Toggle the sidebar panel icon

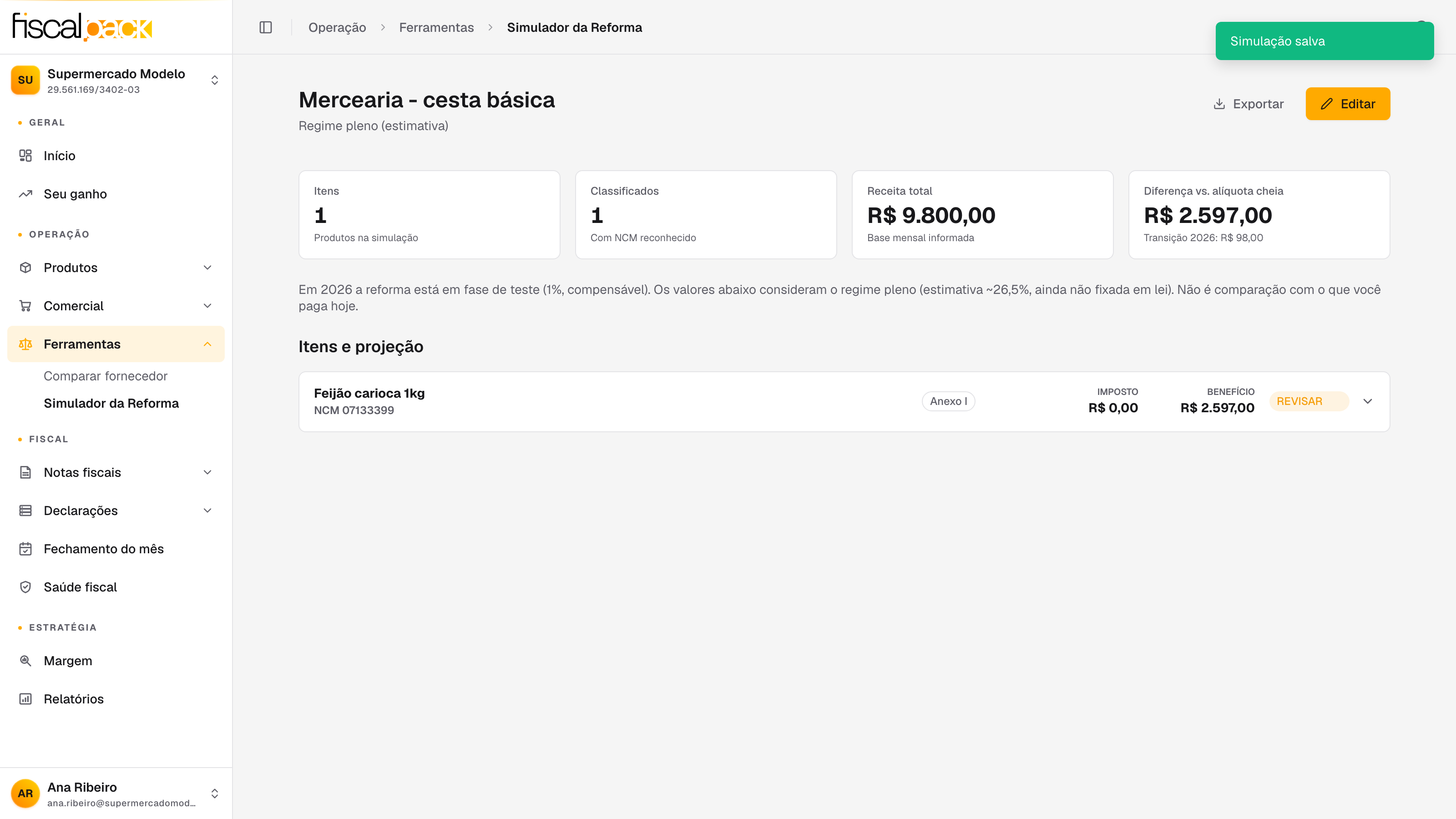(x=266, y=27)
